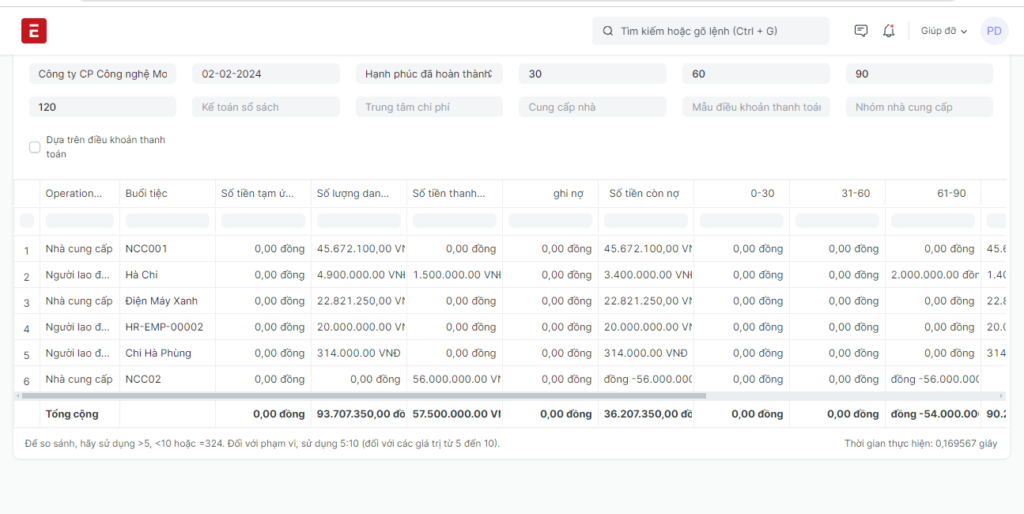
Task: Open the PD user avatar menu
Action: pos(994,31)
